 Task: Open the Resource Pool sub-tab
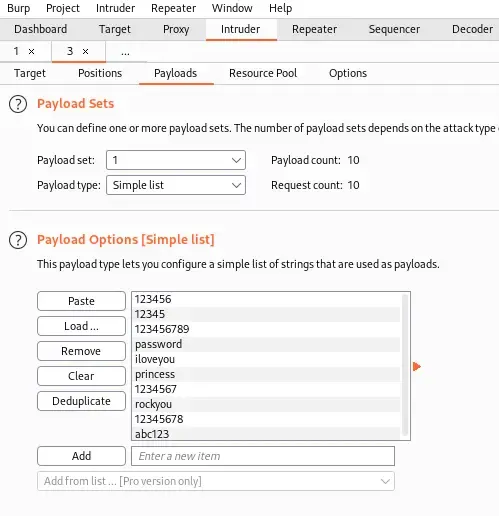(263, 73)
